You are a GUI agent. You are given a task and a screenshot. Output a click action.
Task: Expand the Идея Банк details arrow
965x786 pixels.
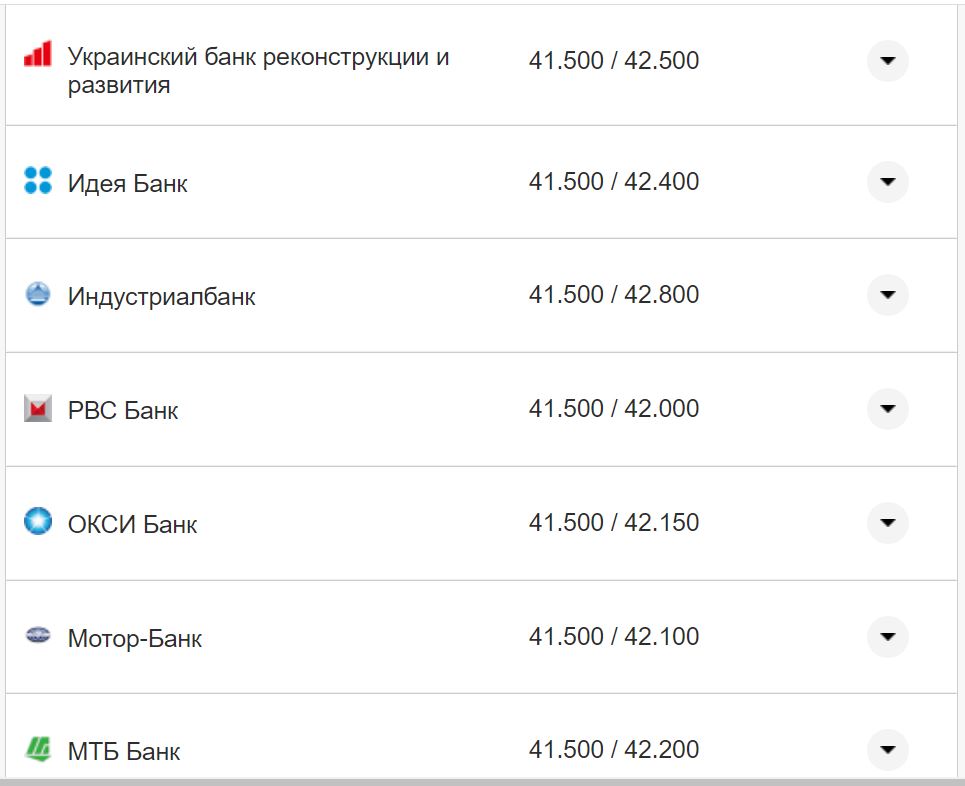(x=887, y=182)
